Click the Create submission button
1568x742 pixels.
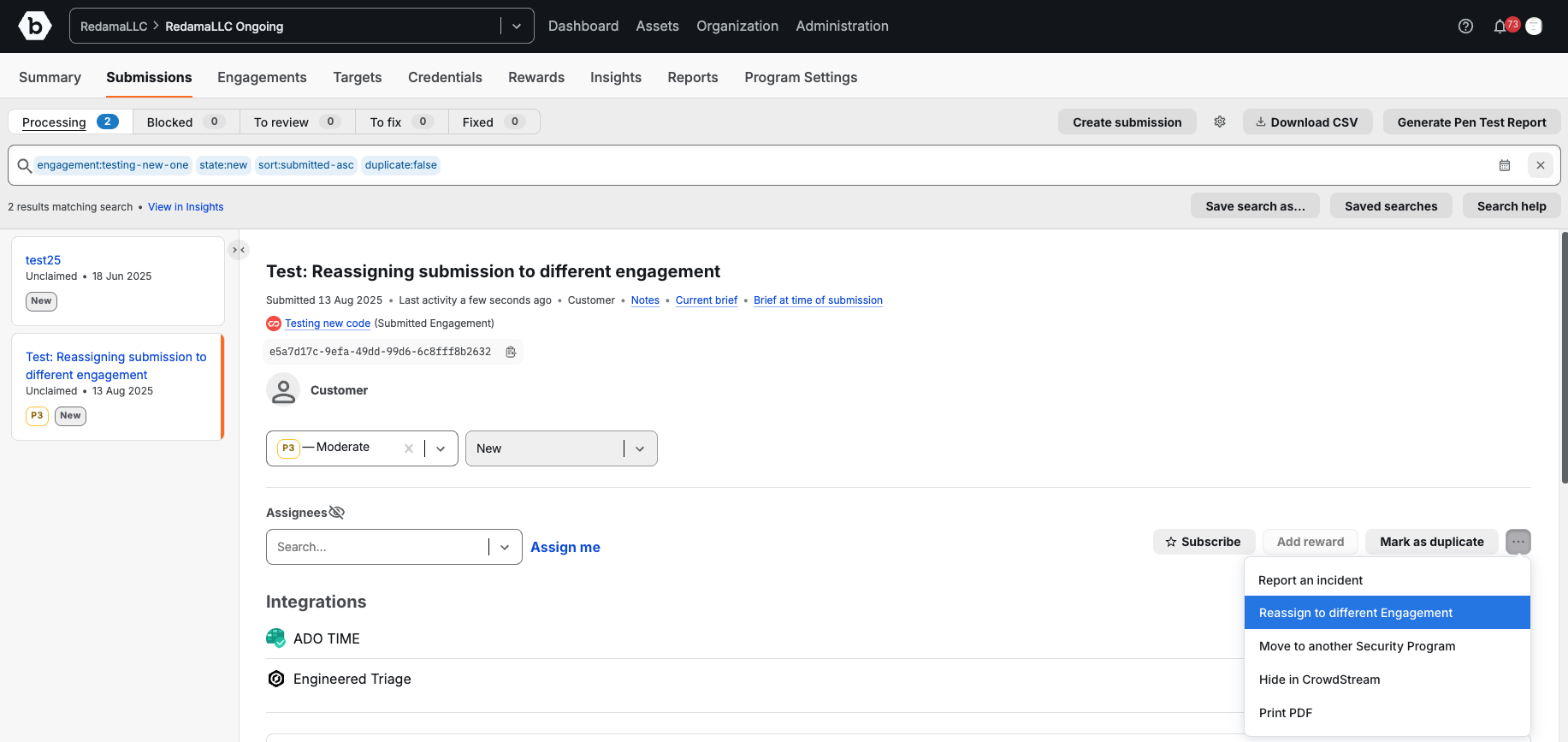click(1127, 122)
